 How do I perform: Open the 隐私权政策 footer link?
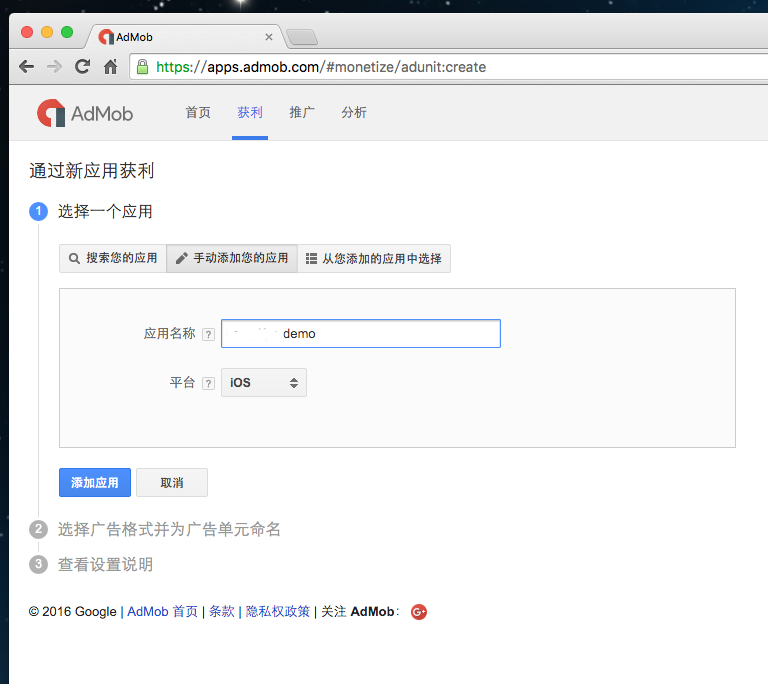[x=278, y=611]
